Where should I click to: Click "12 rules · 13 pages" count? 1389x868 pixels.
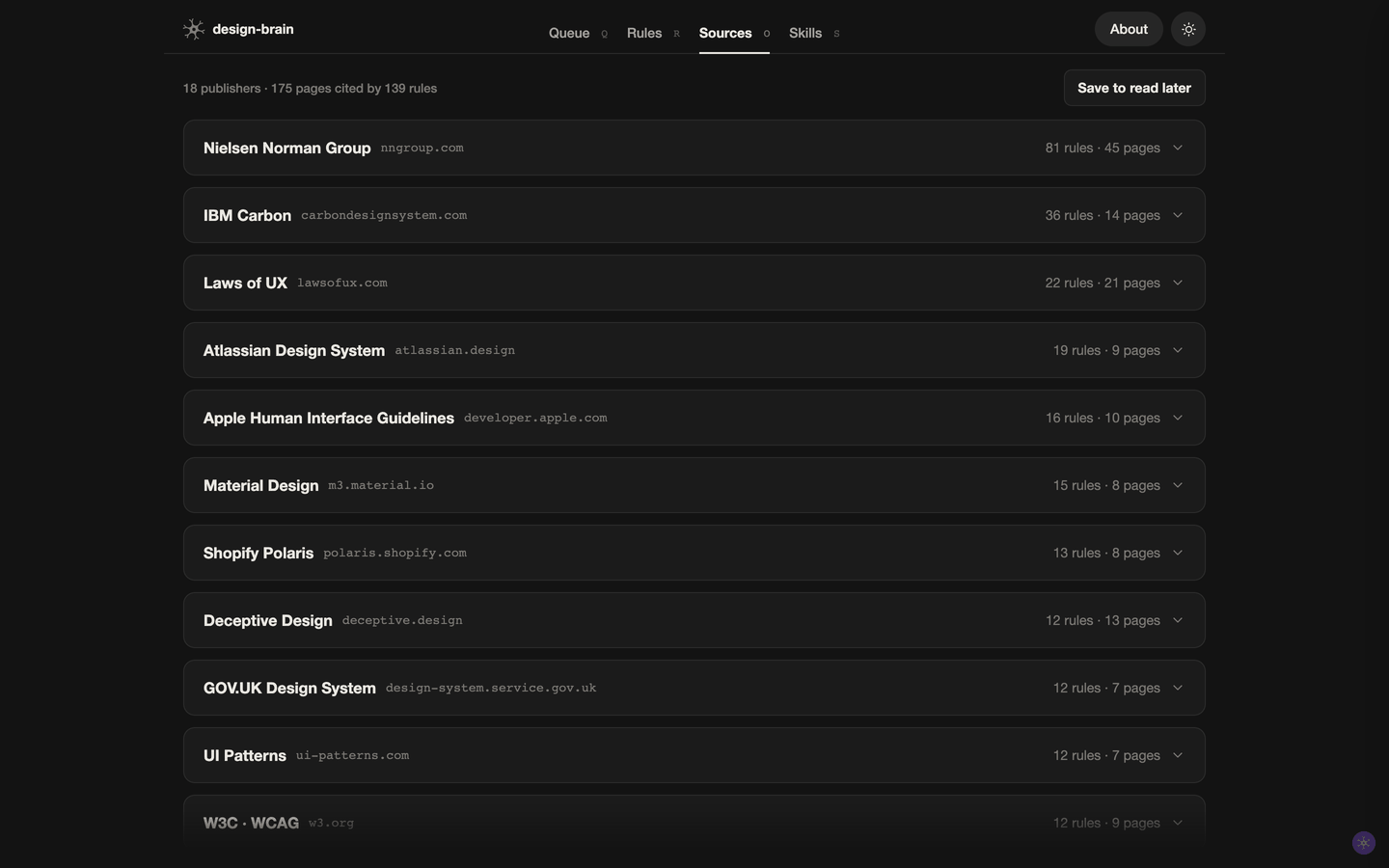pos(1103,620)
